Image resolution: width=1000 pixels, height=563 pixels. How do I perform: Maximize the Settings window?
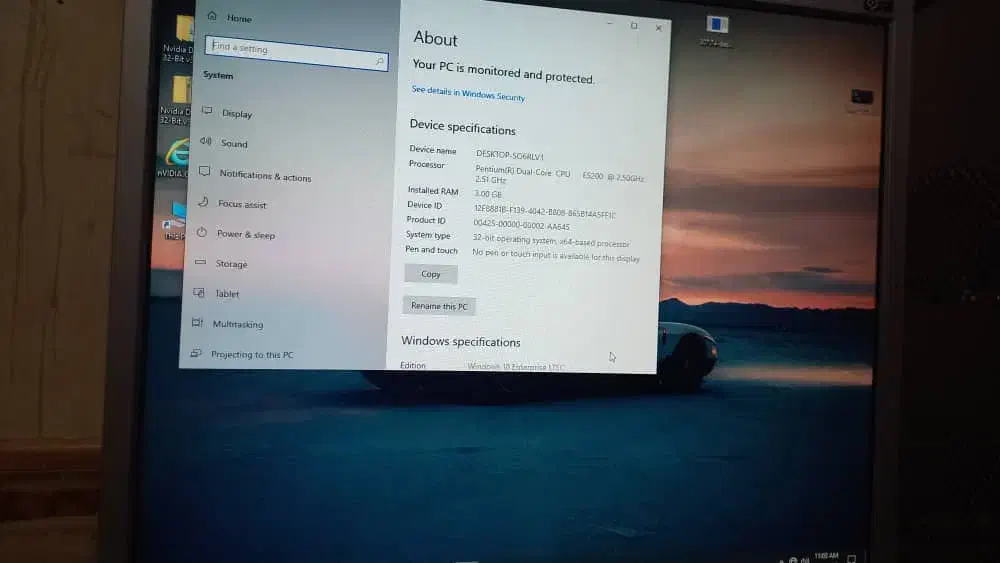634,26
